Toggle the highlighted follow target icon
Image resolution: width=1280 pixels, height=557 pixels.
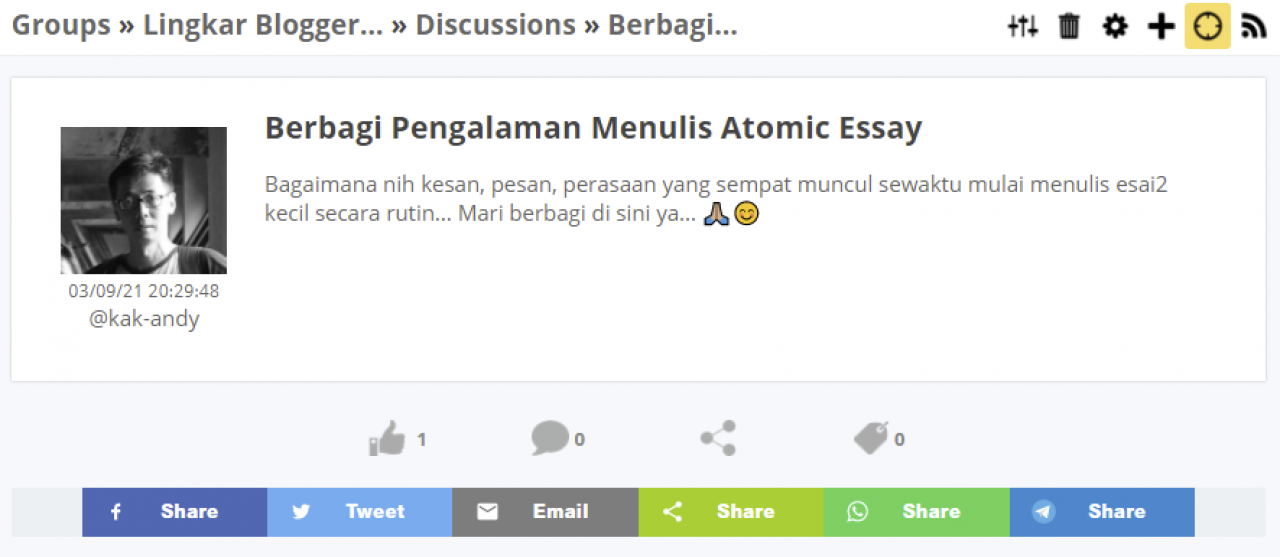(x=1207, y=26)
